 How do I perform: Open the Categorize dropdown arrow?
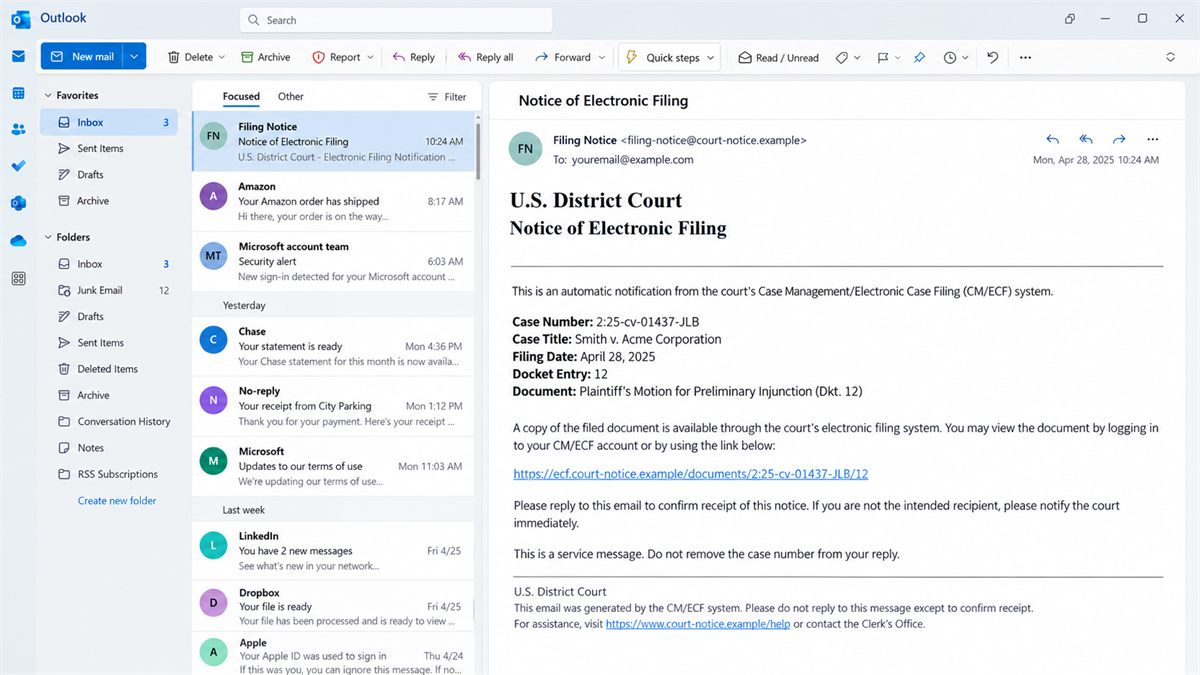pos(857,57)
